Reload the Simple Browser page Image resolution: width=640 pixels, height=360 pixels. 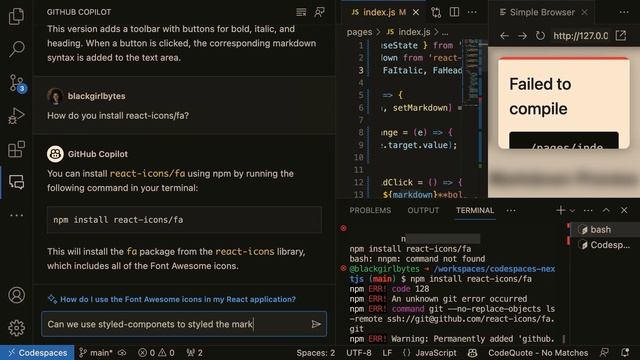click(540, 36)
